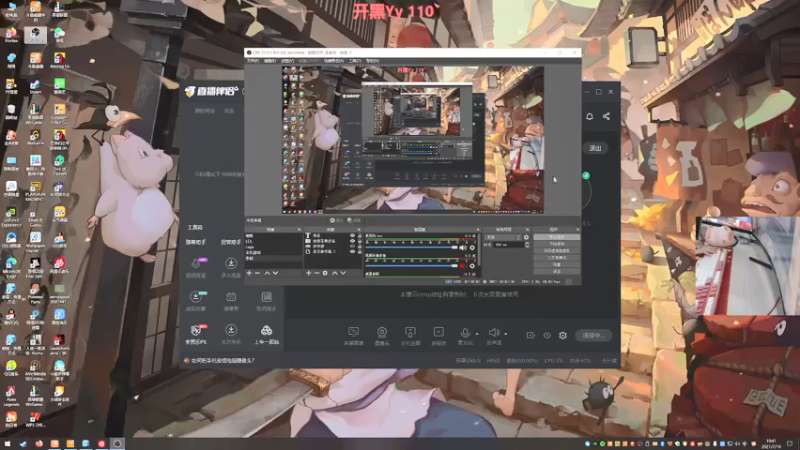This screenshot has width=800, height=450.
Task: Click start virtual camera button in OBS
Action: (x=557, y=251)
